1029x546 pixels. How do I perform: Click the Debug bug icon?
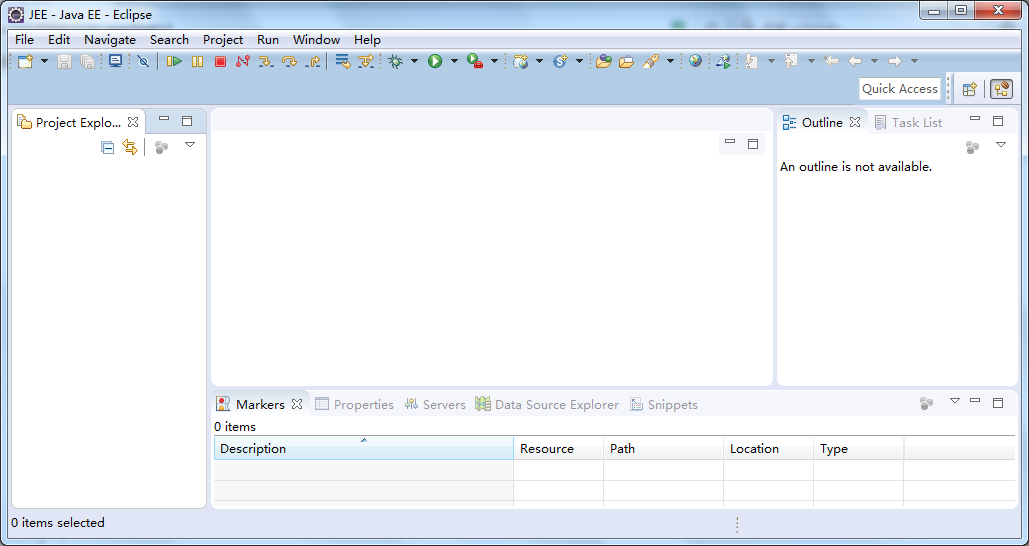tap(396, 62)
